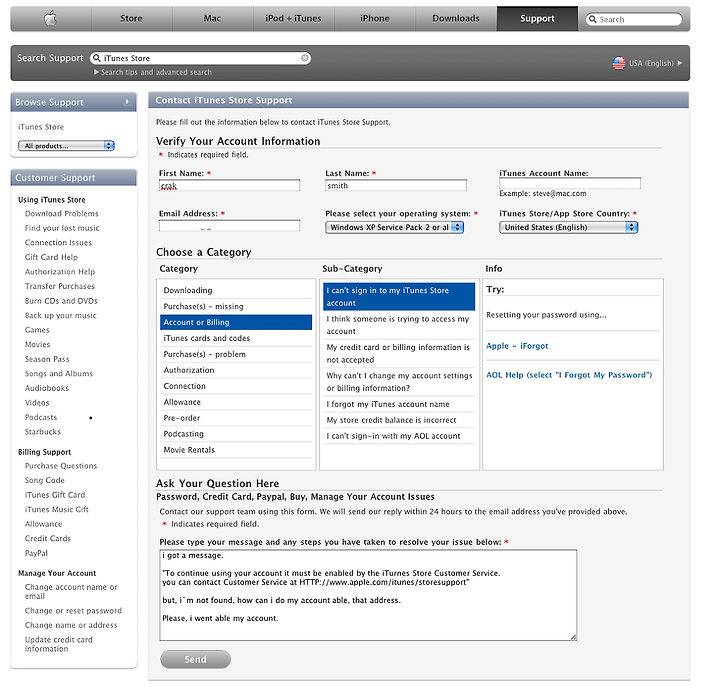Open the Season Pass link
Viewport: 720px width, 693px height.
47,359
